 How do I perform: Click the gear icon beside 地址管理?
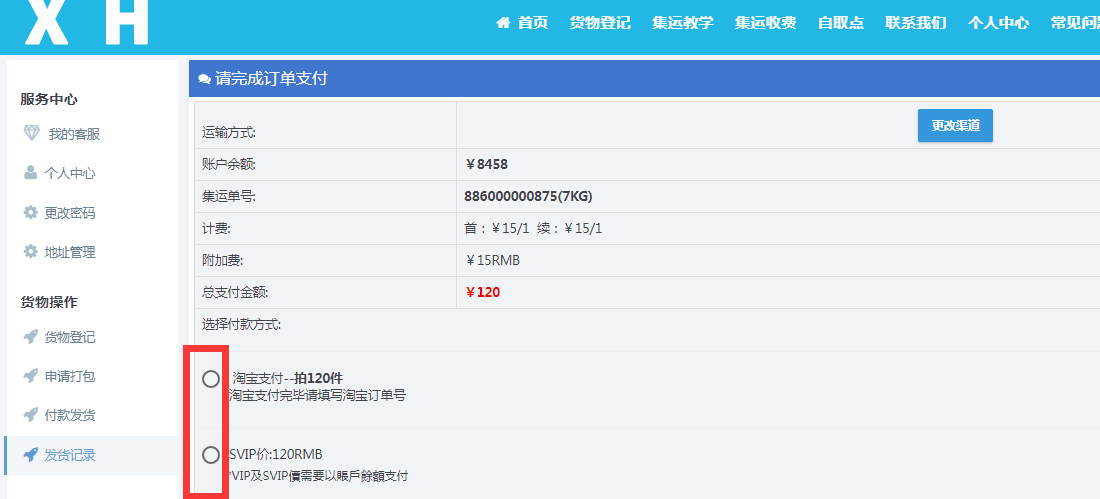click(30, 252)
